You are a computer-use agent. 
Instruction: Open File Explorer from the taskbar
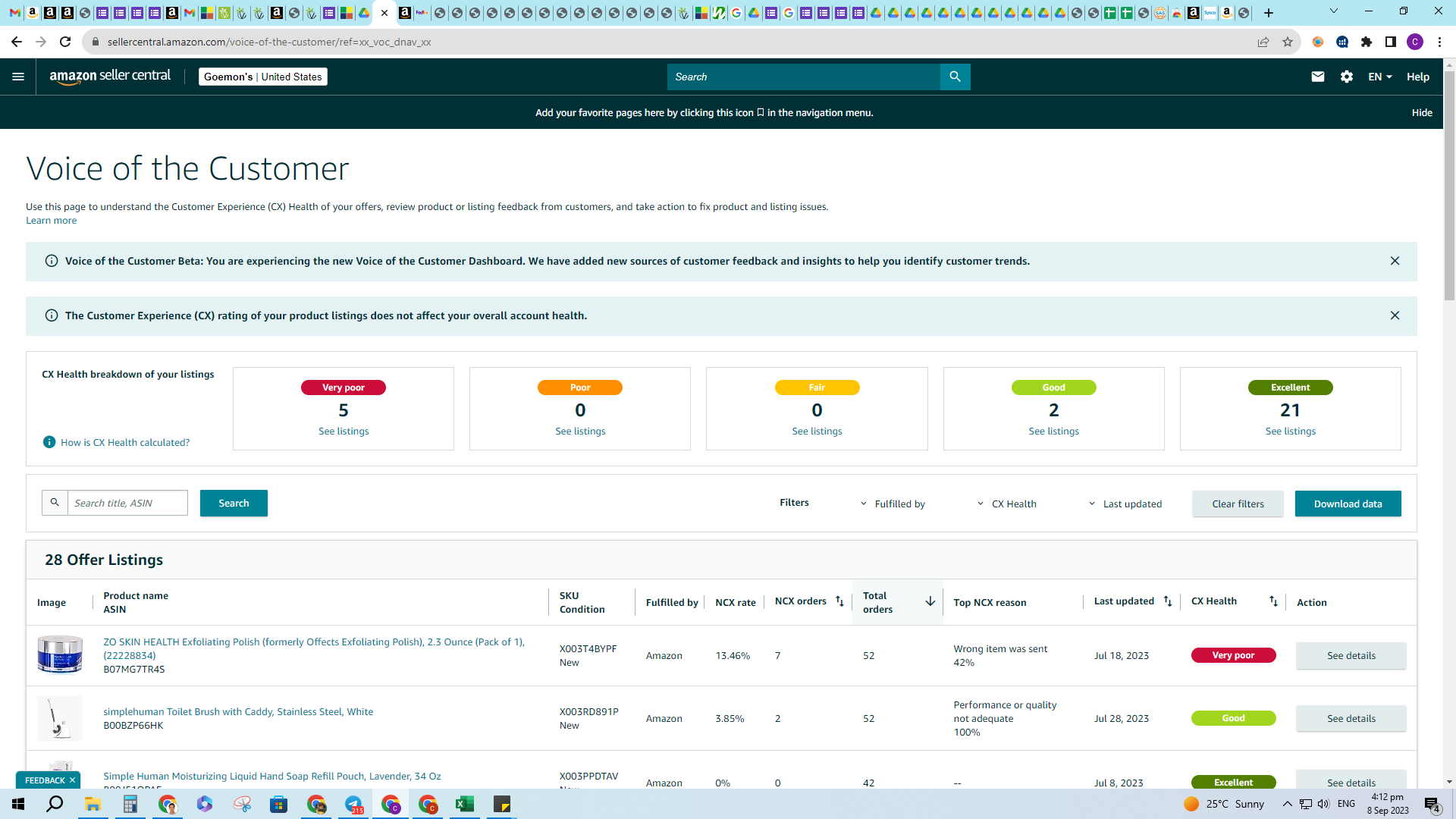tap(93, 804)
